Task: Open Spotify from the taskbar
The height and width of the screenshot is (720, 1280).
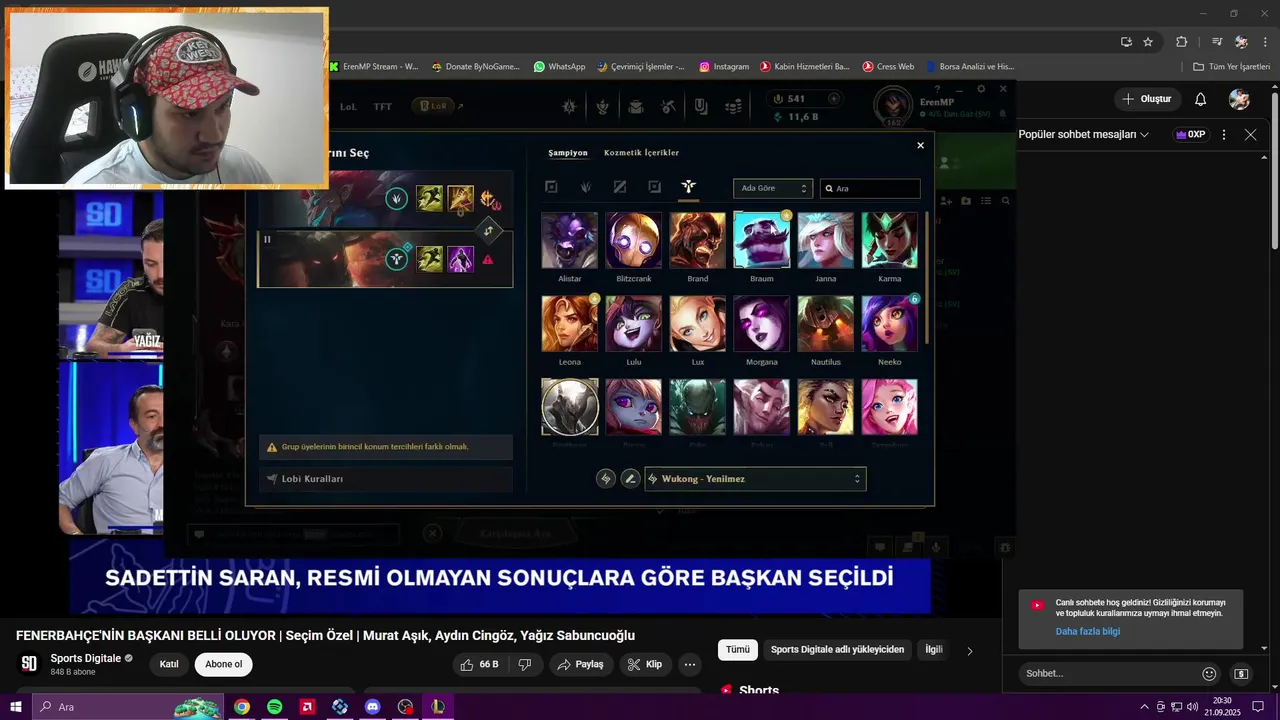Action: tap(275, 707)
